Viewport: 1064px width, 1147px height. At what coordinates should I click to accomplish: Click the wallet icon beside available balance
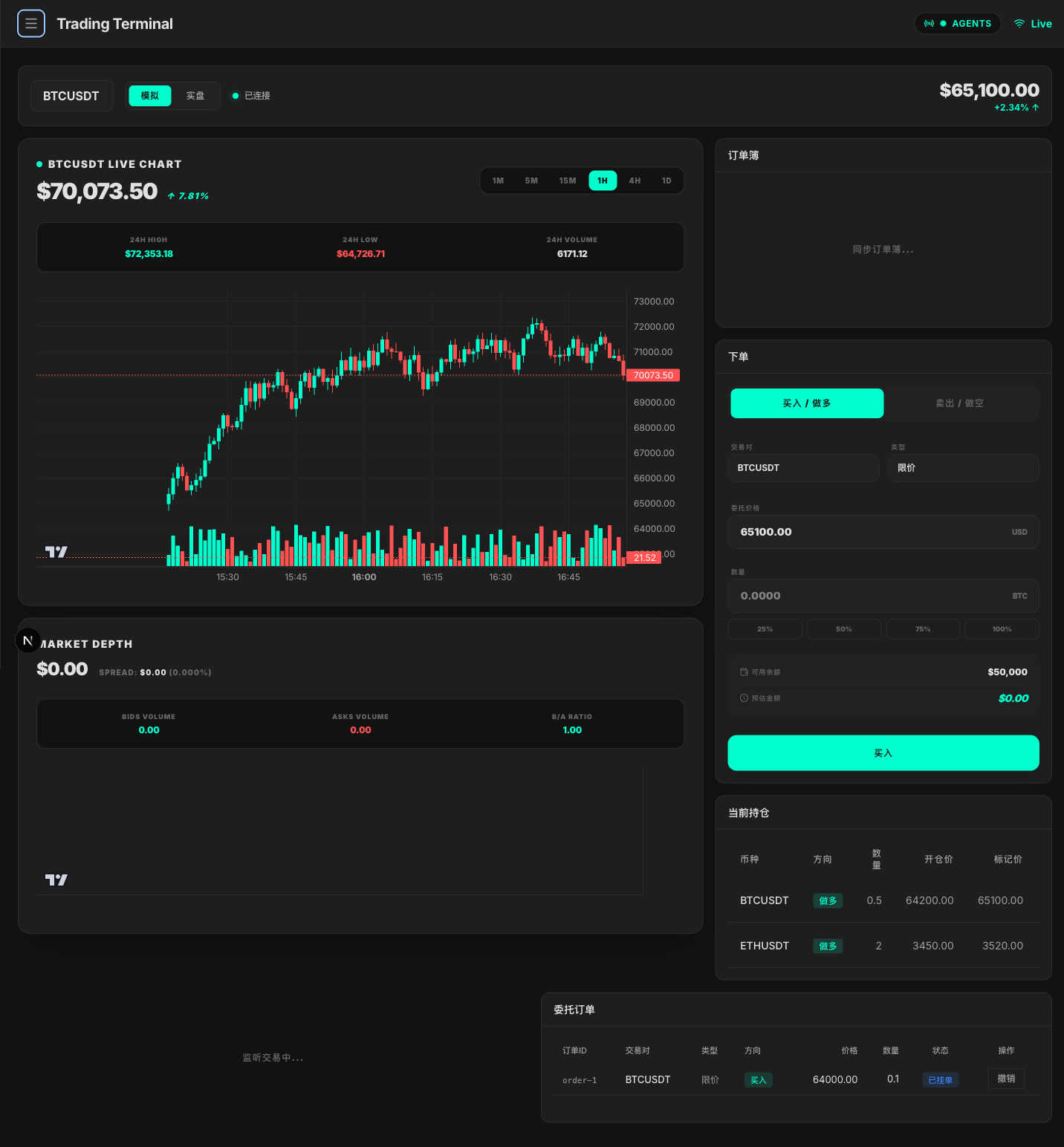[x=744, y=672]
